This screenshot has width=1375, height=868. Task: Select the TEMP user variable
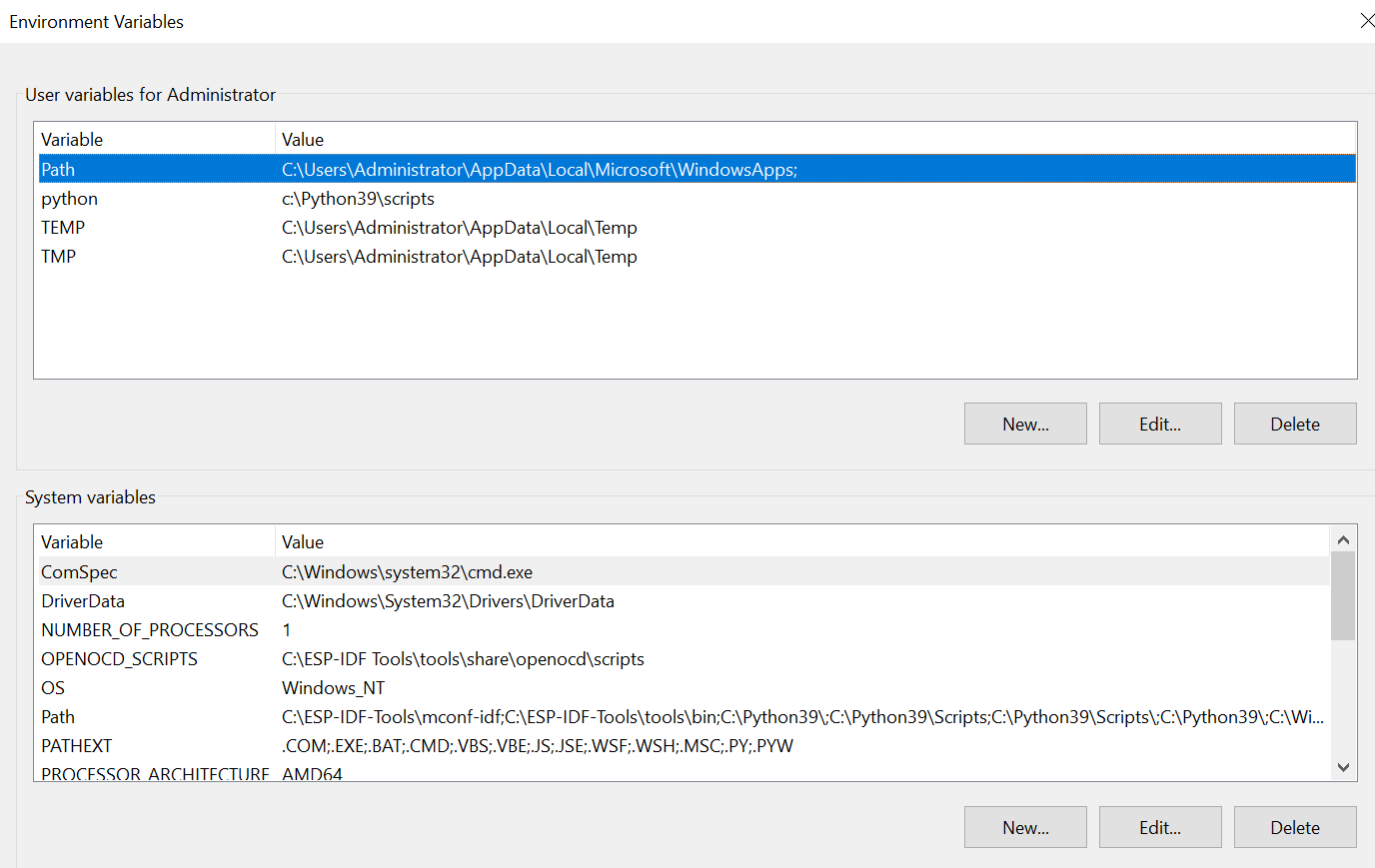(x=150, y=227)
